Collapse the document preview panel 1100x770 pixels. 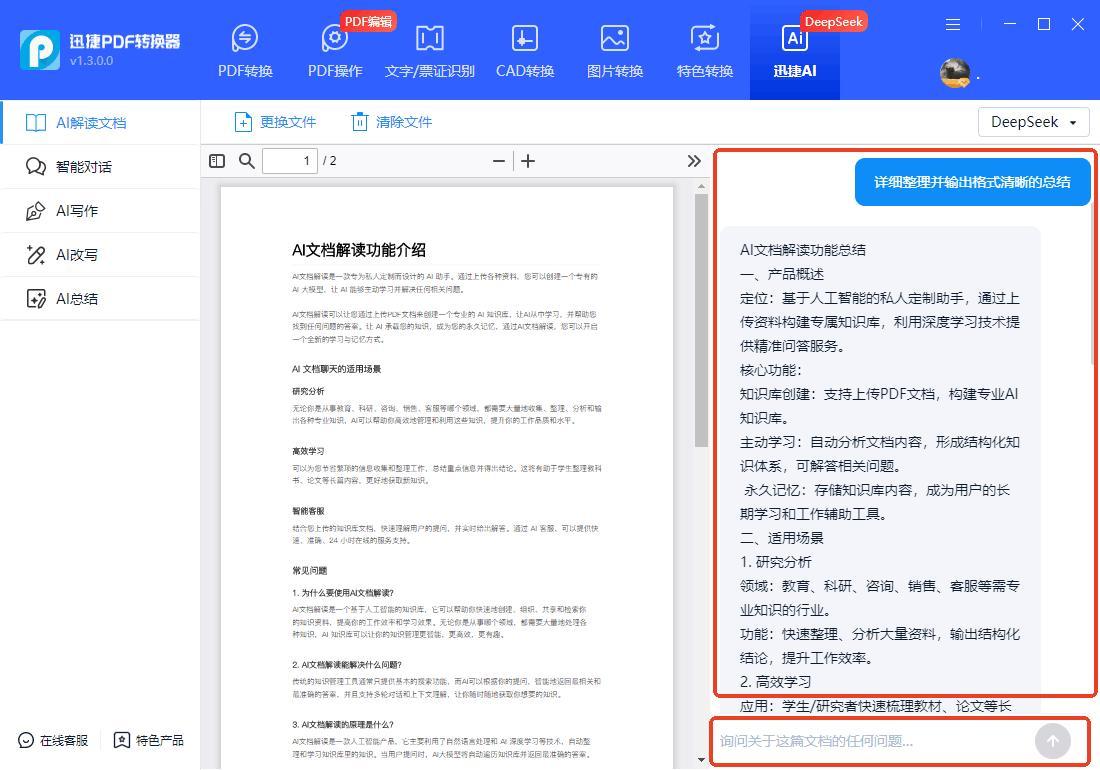(694, 161)
